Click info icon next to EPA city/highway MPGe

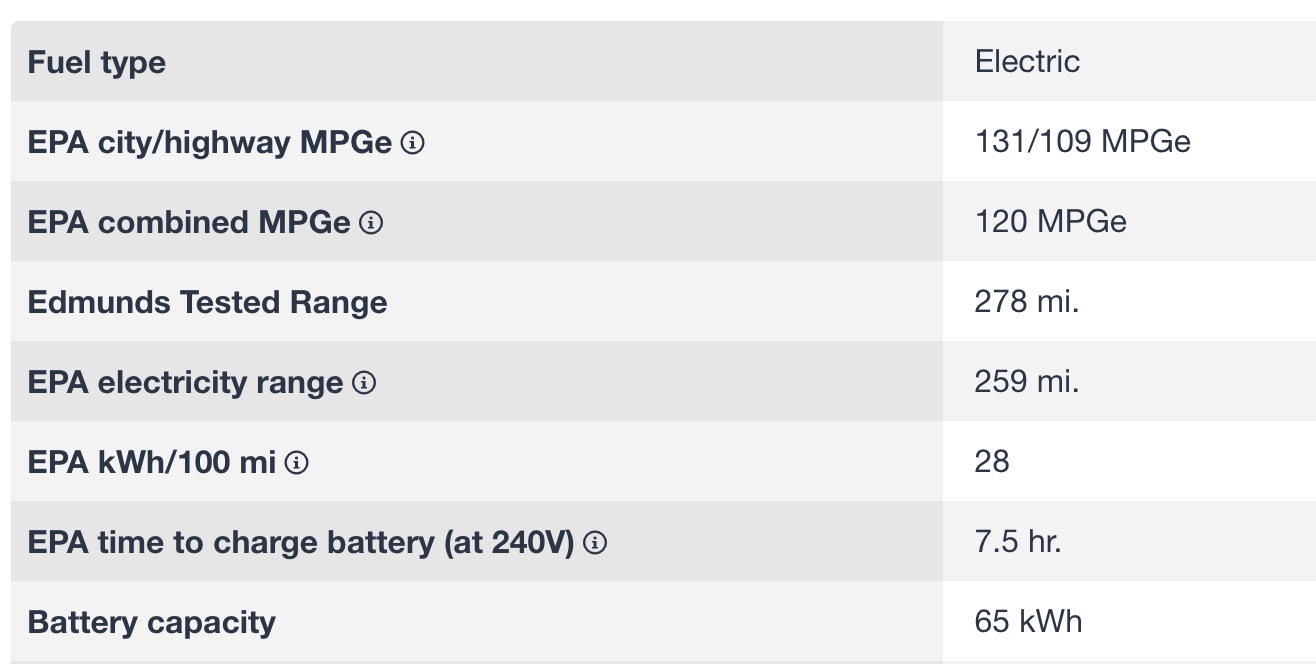[412, 143]
